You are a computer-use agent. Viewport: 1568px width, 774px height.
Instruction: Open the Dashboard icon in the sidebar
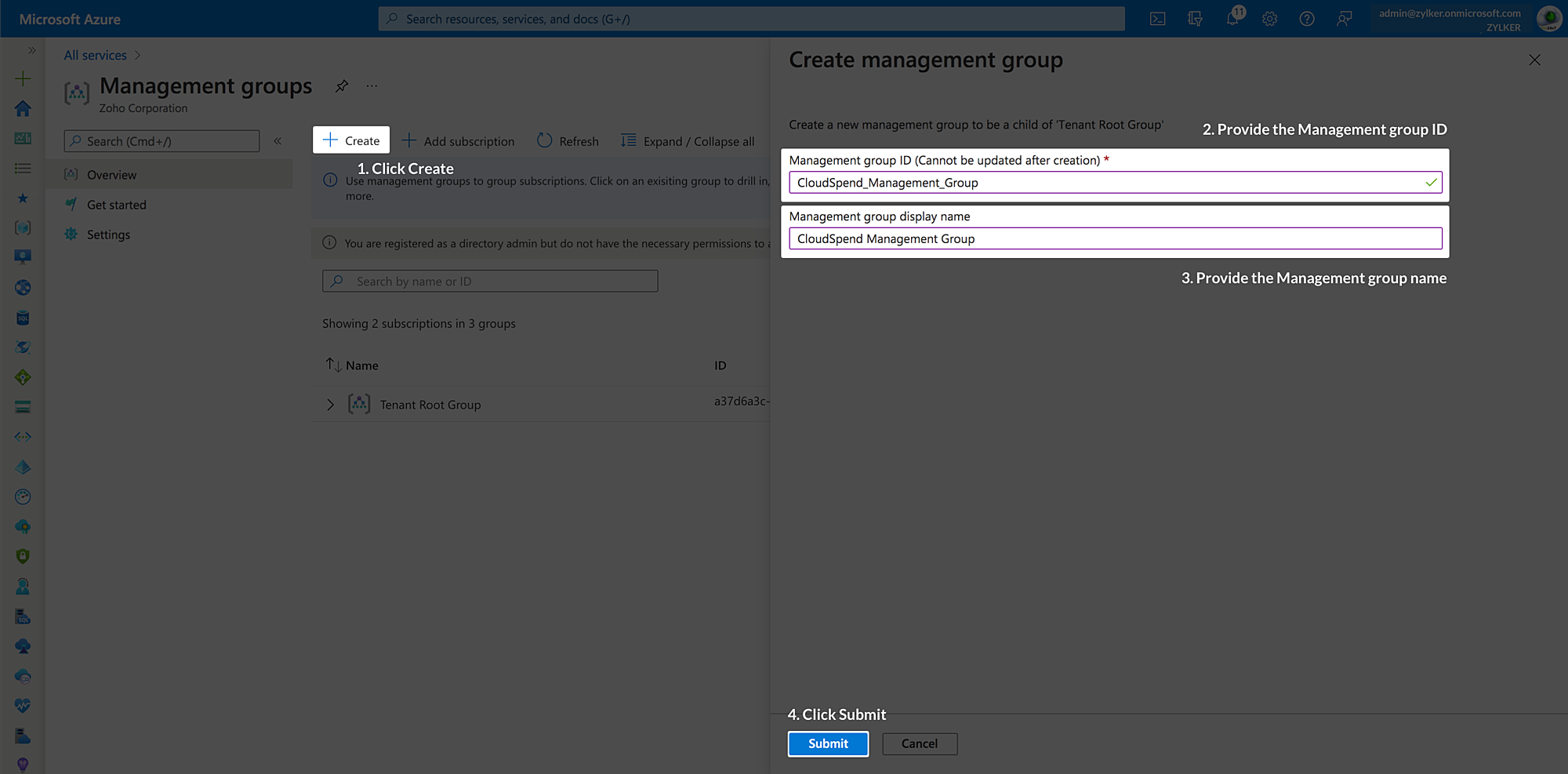[23, 138]
